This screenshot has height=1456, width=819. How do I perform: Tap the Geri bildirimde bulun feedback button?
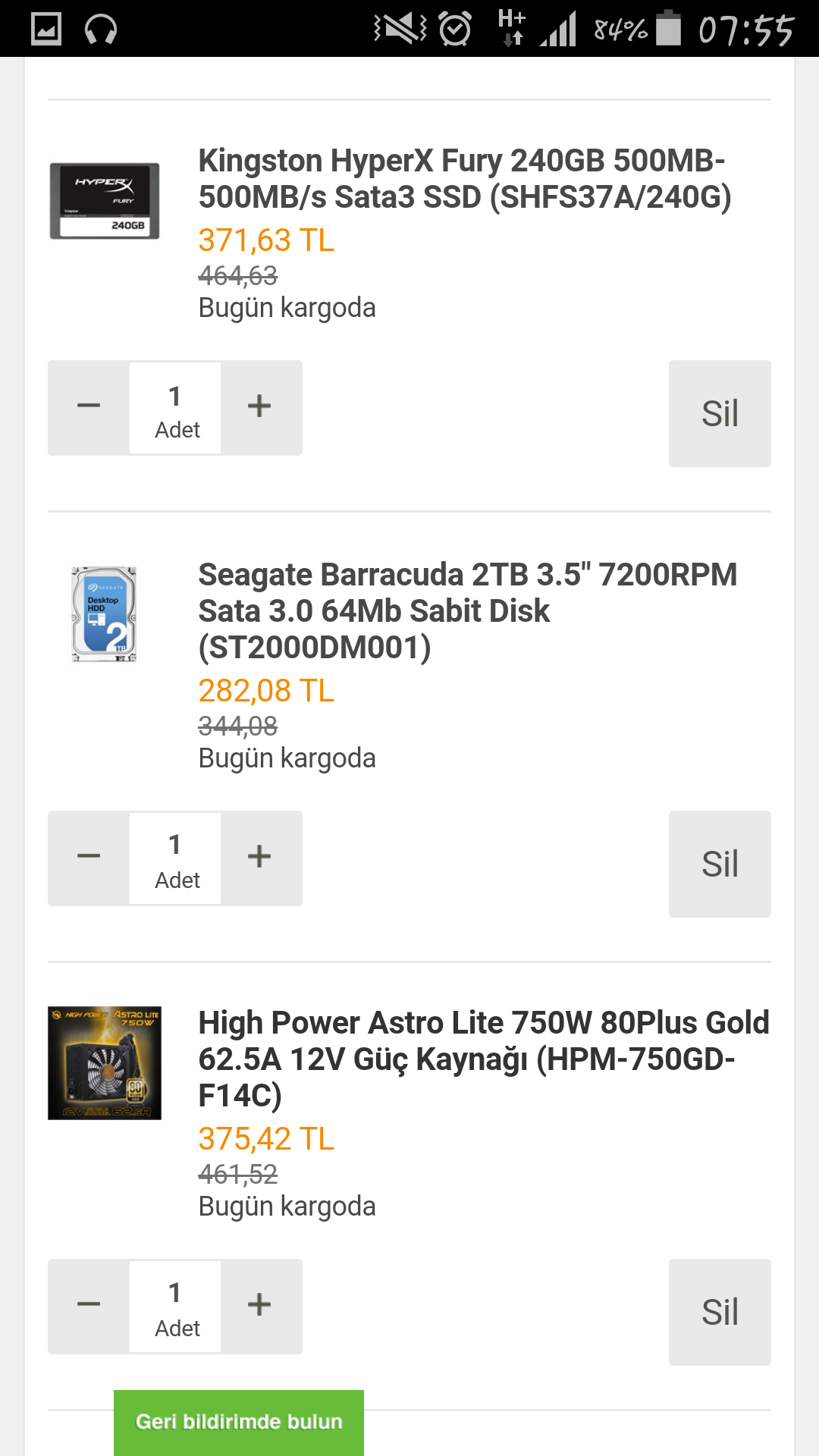click(x=239, y=1422)
